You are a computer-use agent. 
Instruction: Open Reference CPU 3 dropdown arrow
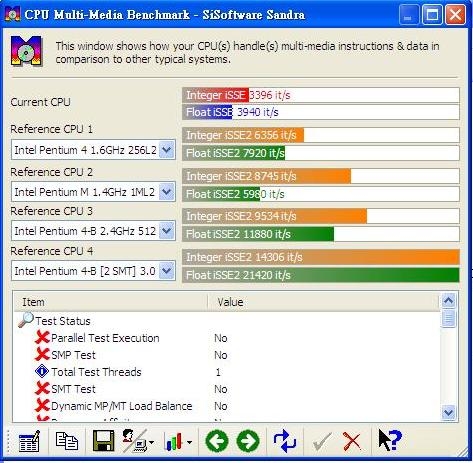tap(167, 231)
